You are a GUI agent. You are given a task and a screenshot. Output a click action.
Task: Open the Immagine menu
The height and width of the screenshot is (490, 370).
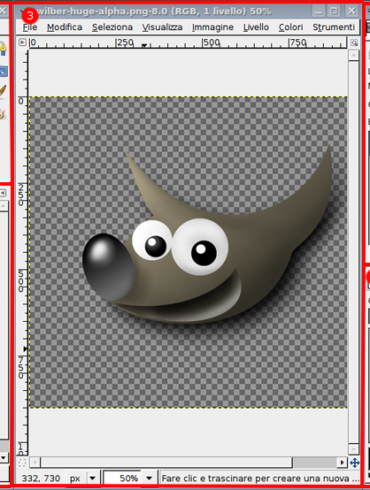(213, 27)
